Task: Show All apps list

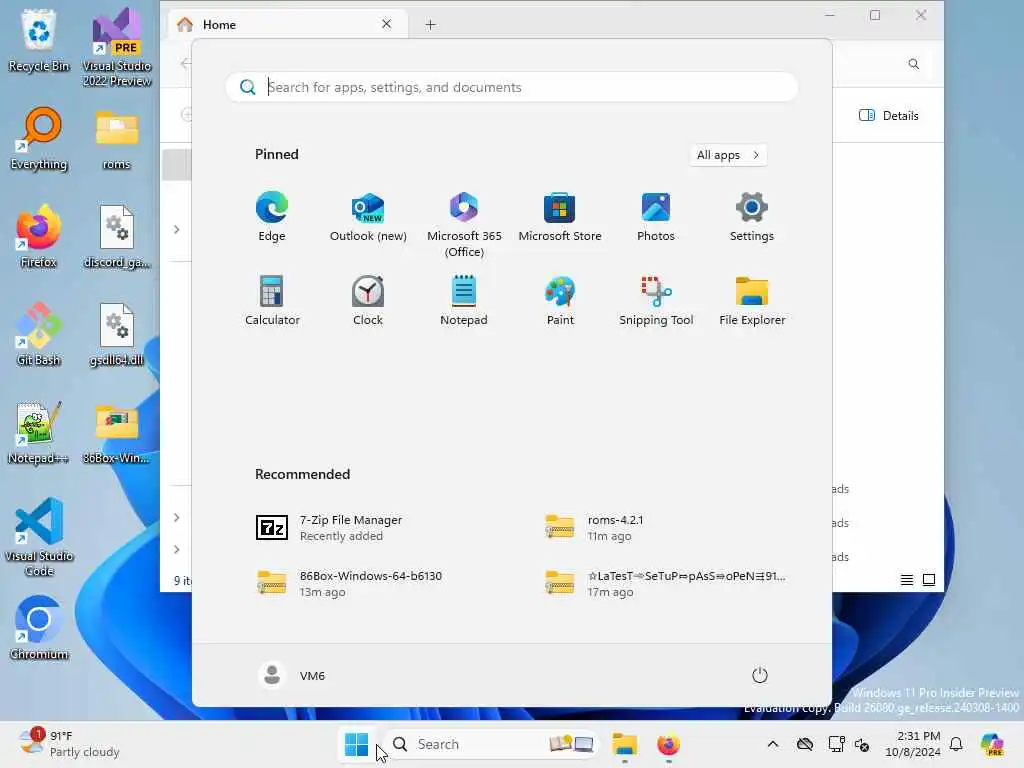Action: (x=728, y=155)
